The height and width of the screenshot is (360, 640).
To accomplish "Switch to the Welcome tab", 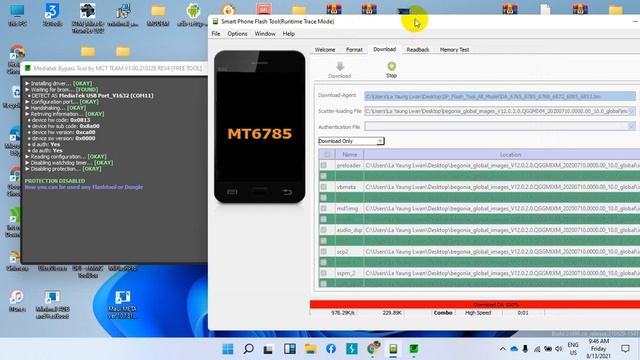I will point(325,50).
